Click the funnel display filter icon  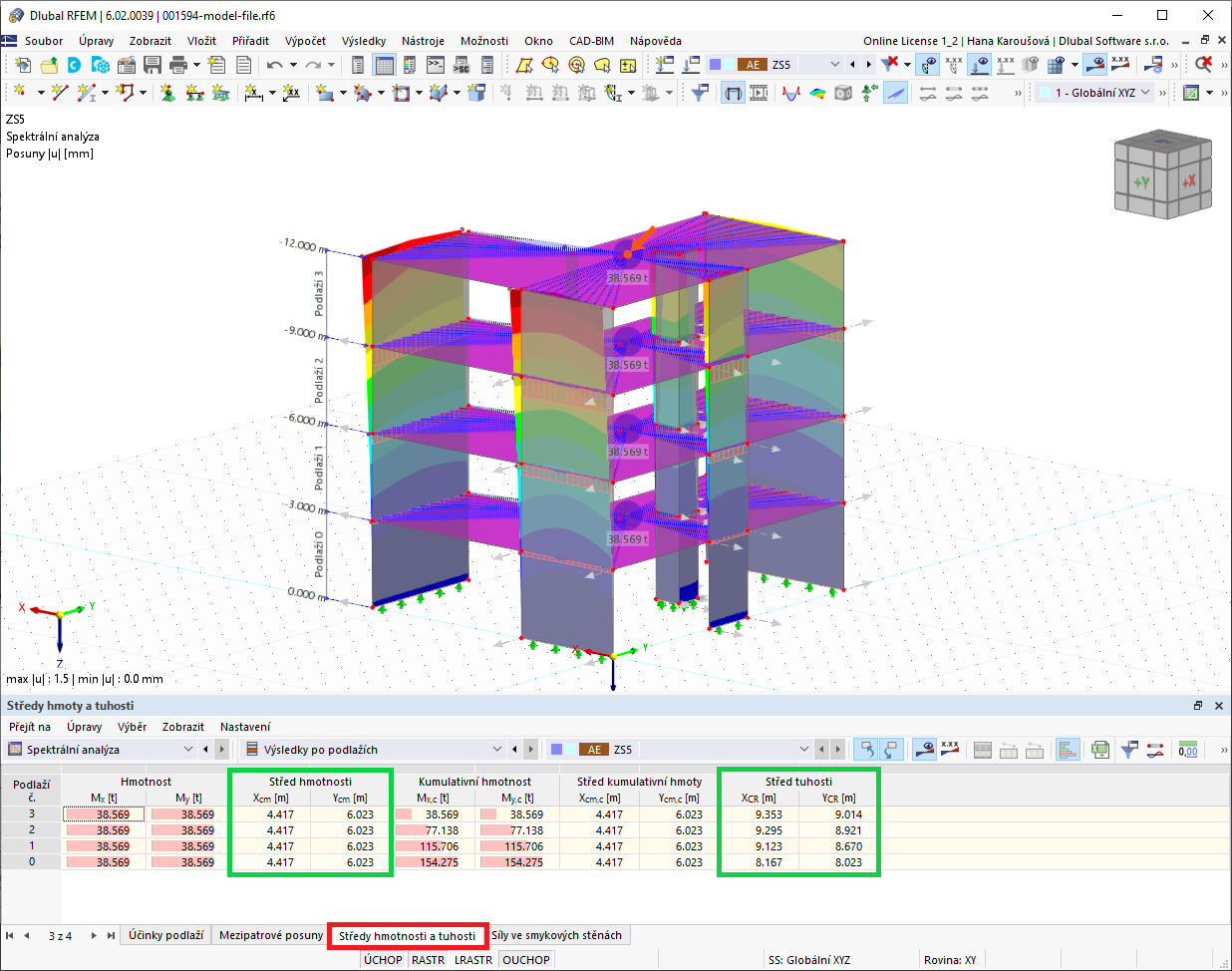click(701, 93)
